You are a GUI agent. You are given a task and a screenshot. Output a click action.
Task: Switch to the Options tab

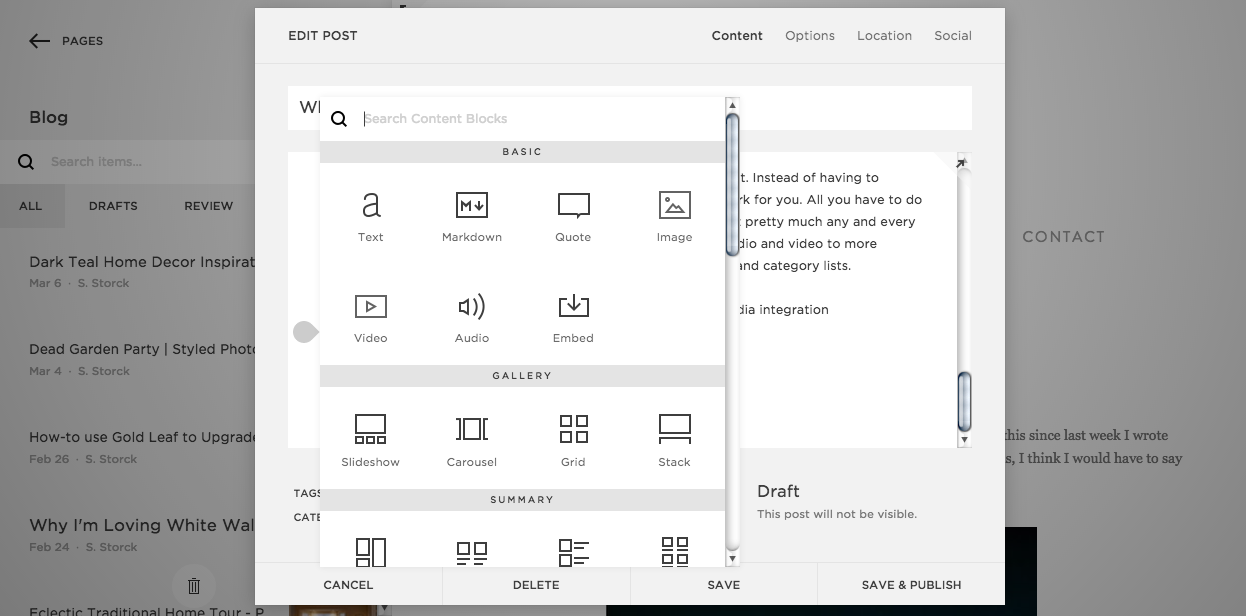[x=809, y=36]
